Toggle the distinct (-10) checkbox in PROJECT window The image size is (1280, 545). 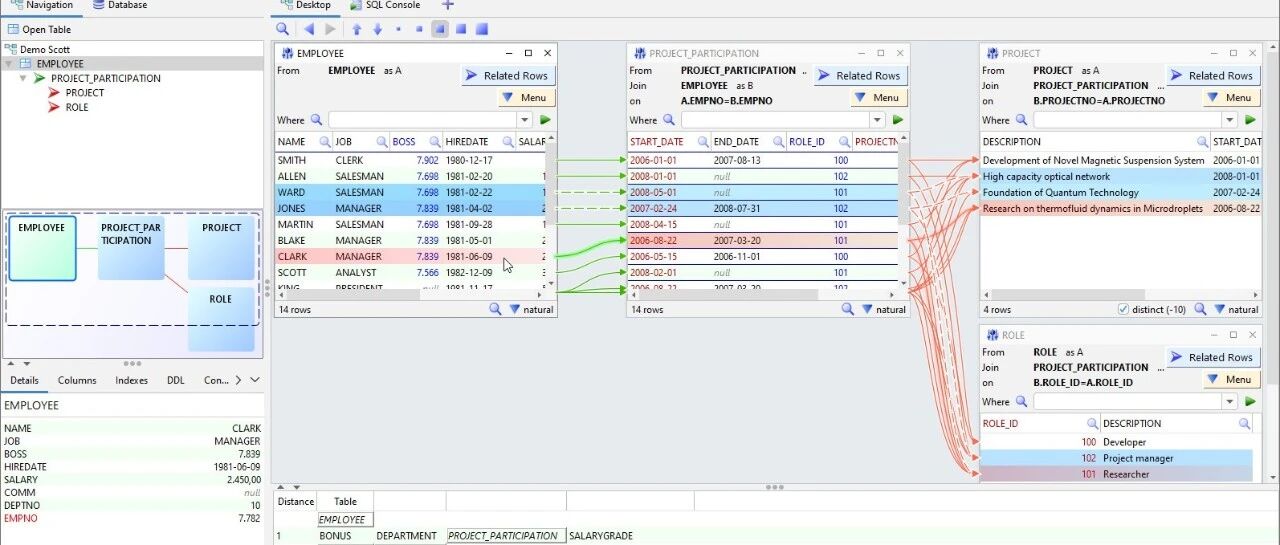(x=1124, y=309)
